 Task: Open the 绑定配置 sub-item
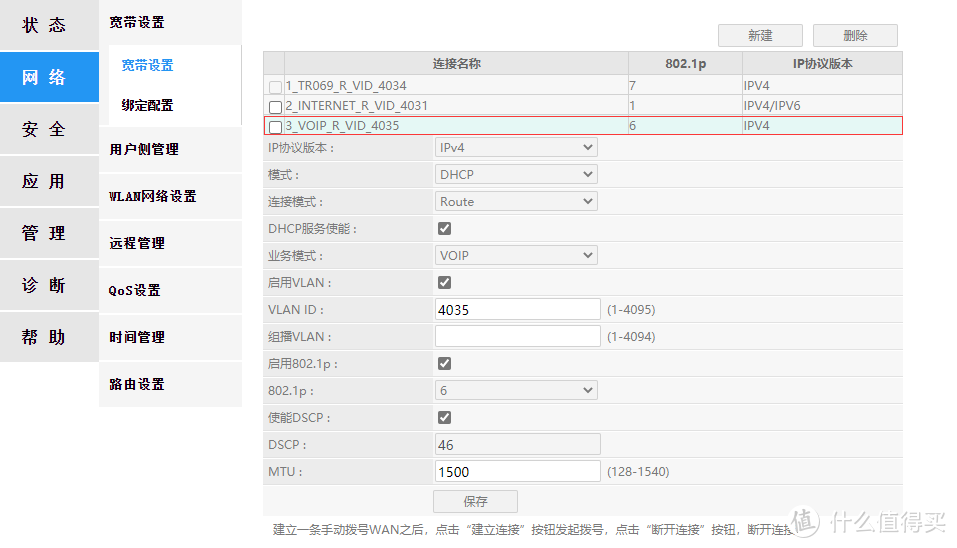[147, 105]
